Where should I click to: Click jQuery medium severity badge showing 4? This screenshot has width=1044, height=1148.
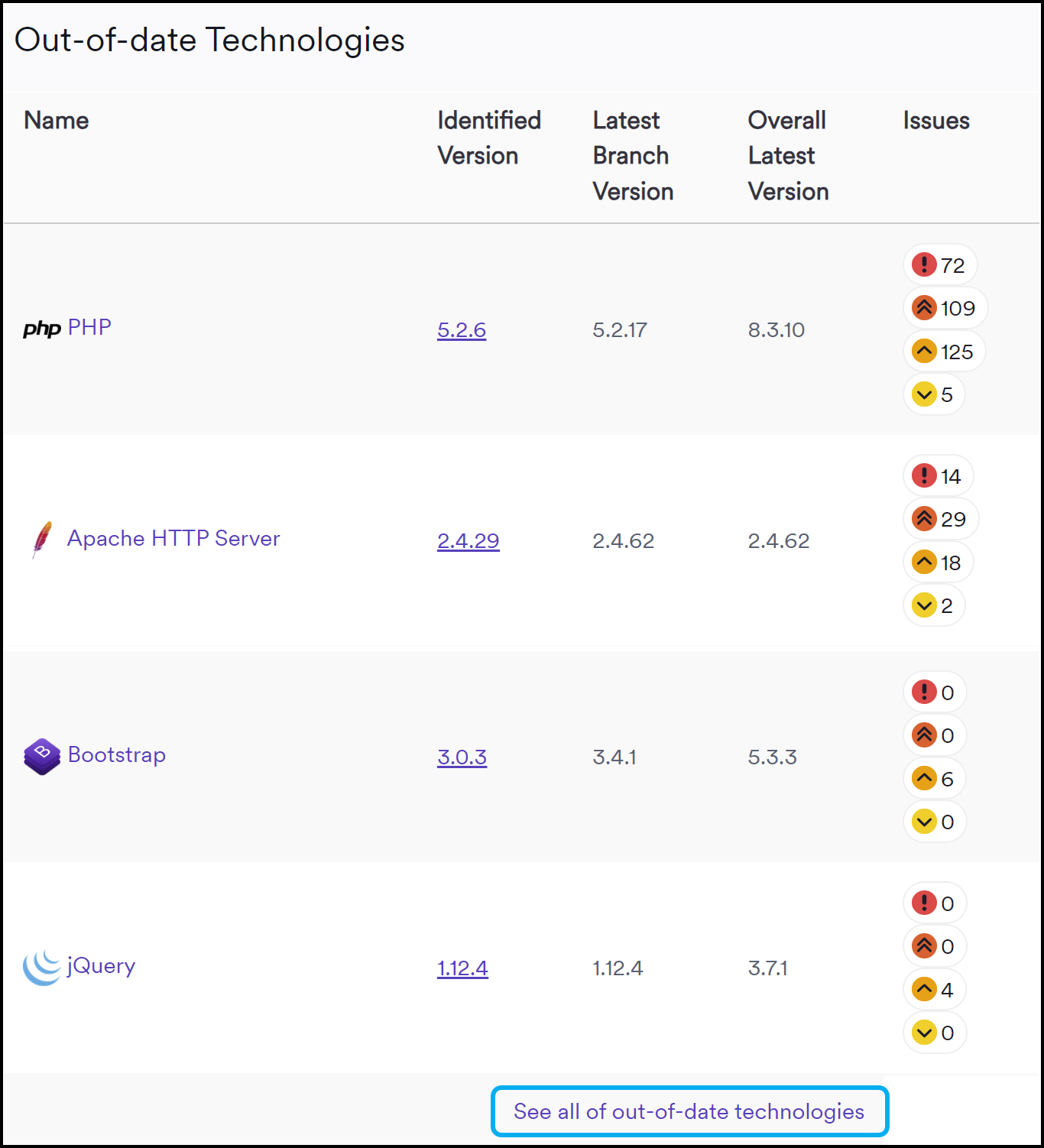(x=934, y=990)
